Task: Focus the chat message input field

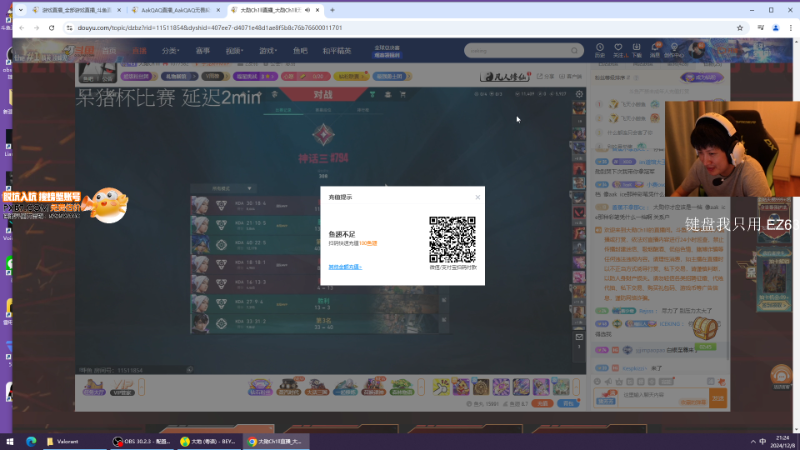Action: coord(663,398)
